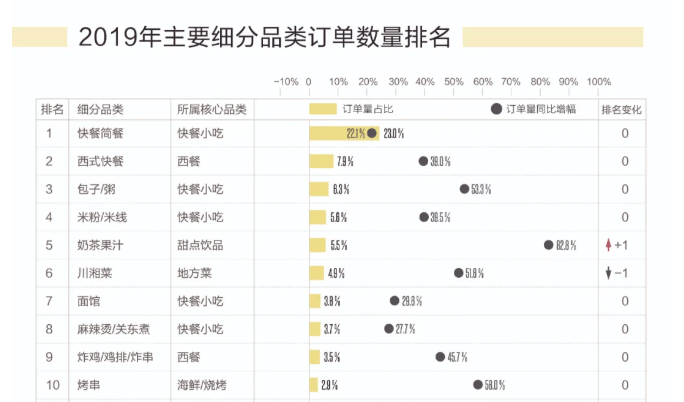This screenshot has height=402, width=684.
Task: Click the 川湘菜 category cell
Action: [95, 273]
